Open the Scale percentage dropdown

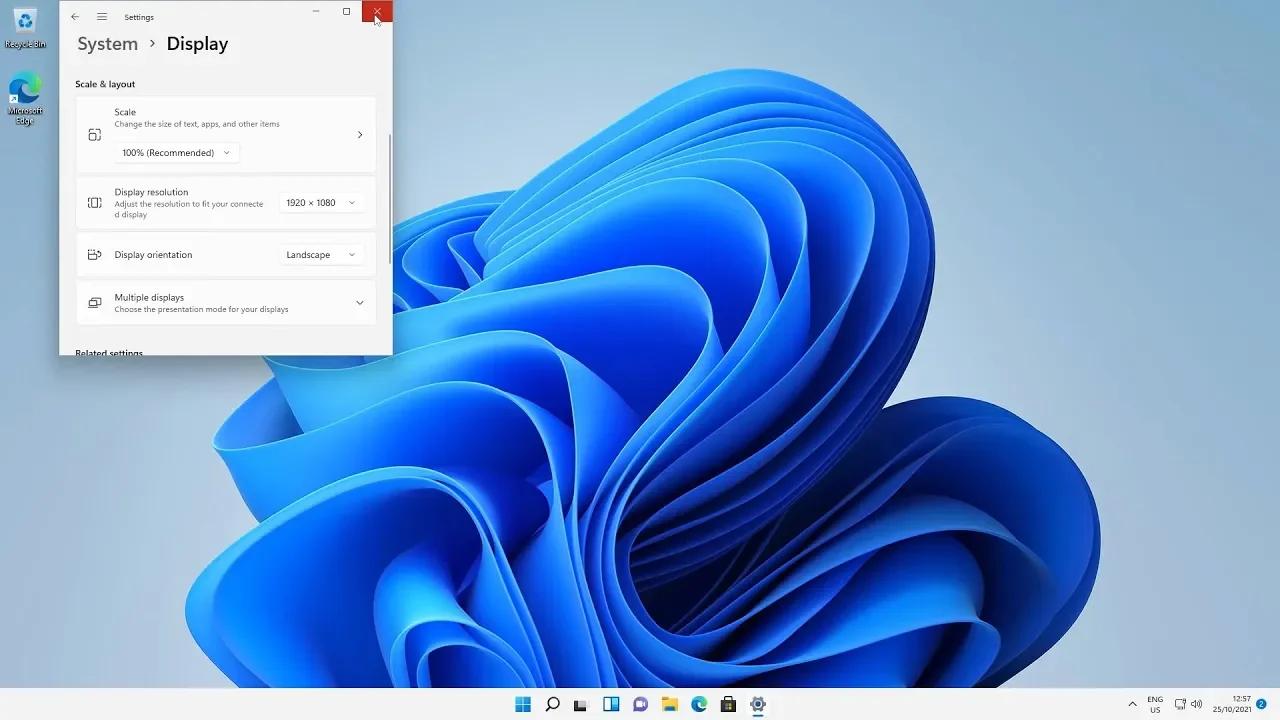(x=177, y=152)
